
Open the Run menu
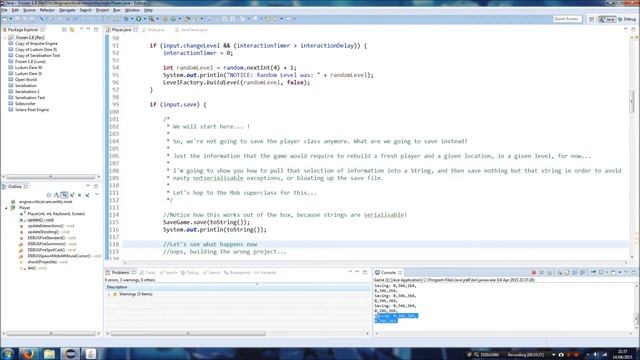point(117,10)
